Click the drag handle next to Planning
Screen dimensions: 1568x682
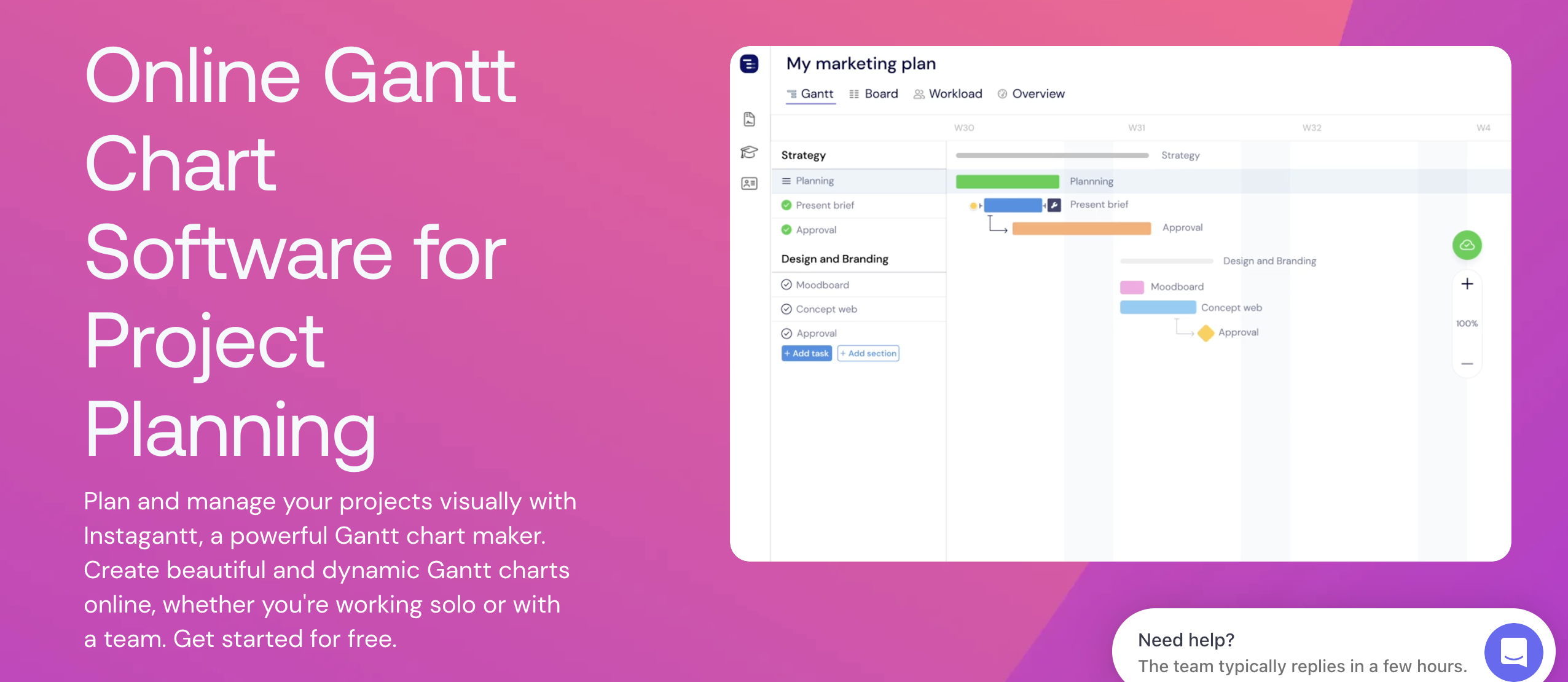pos(787,181)
